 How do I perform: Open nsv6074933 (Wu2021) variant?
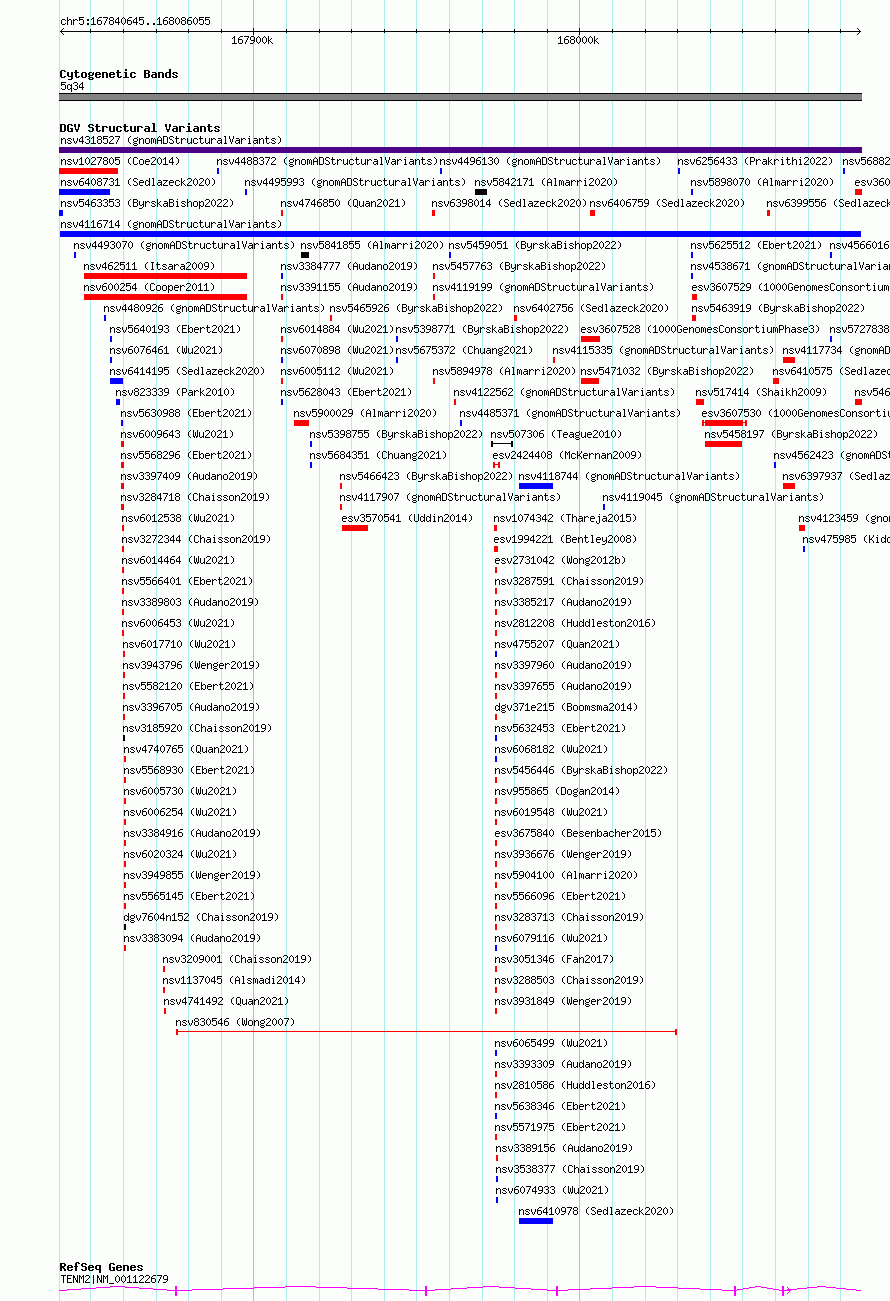coord(552,1190)
